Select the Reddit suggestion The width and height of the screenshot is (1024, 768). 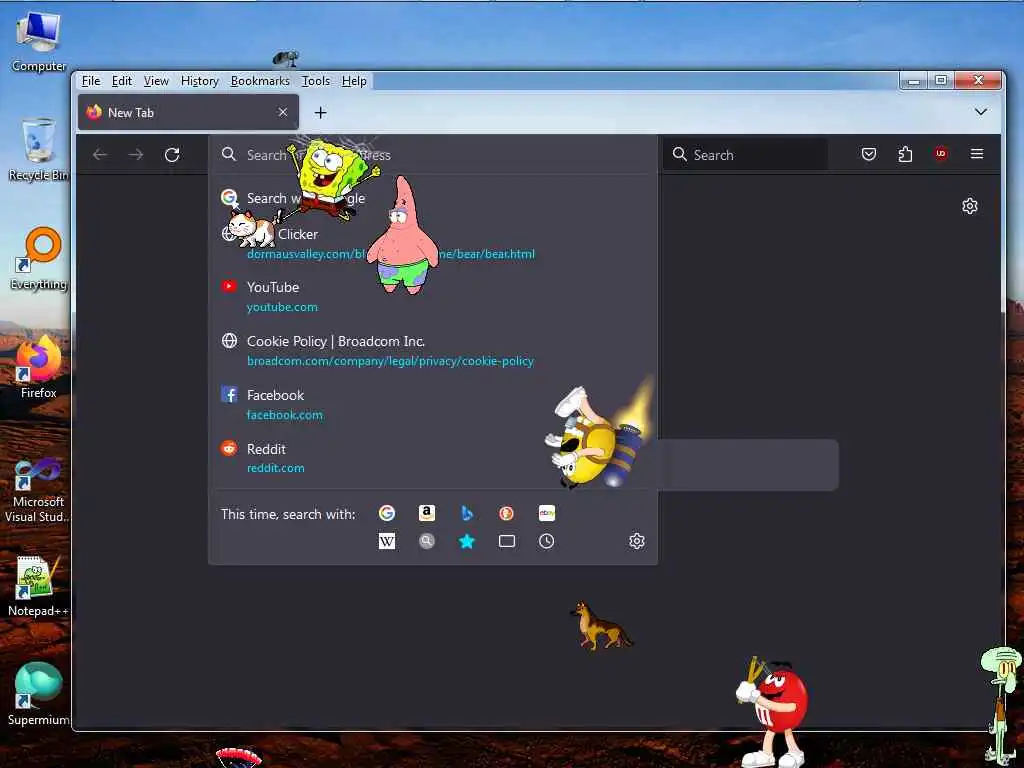click(x=432, y=458)
